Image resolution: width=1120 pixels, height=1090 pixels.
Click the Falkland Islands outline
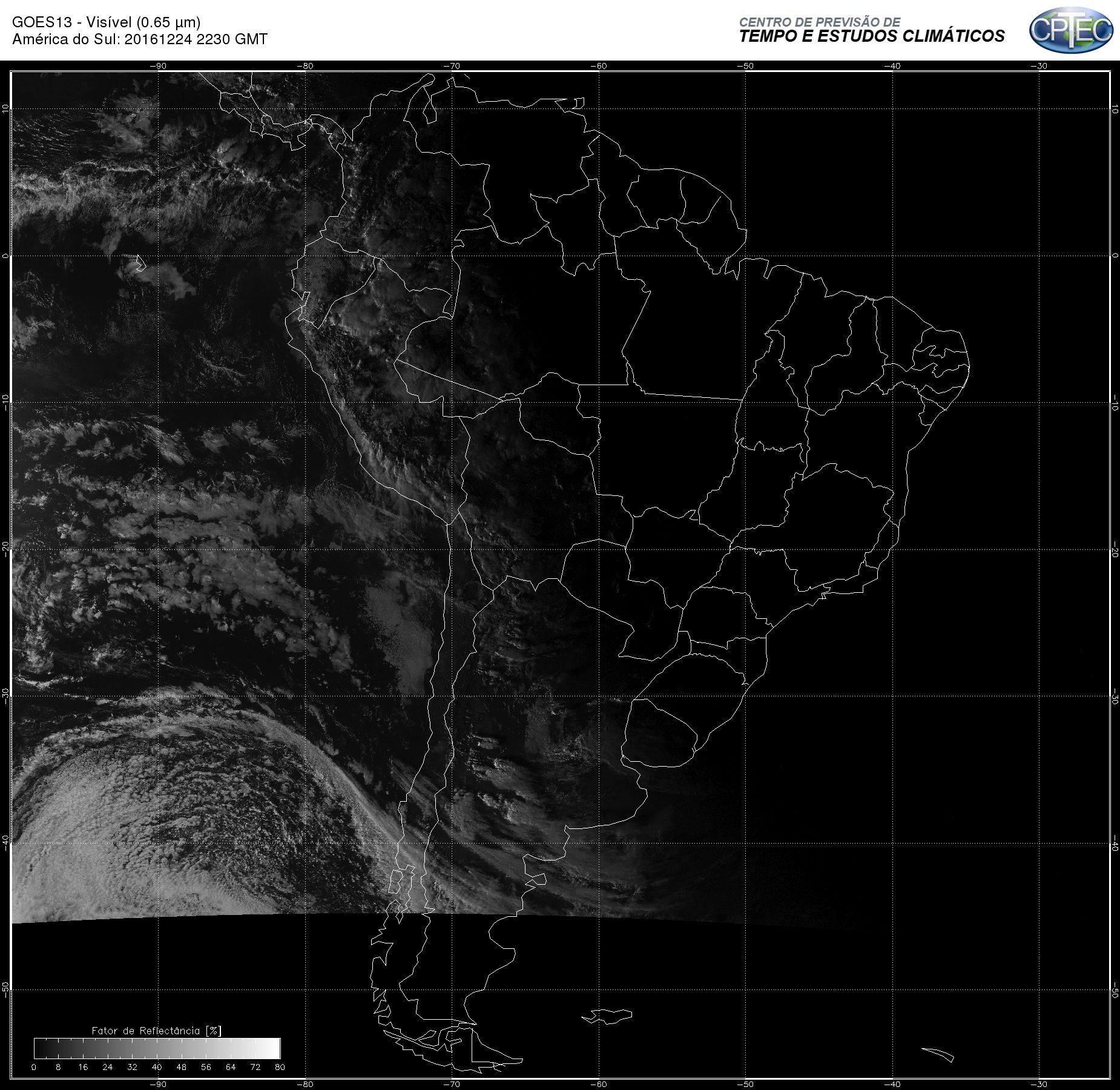click(x=607, y=1016)
